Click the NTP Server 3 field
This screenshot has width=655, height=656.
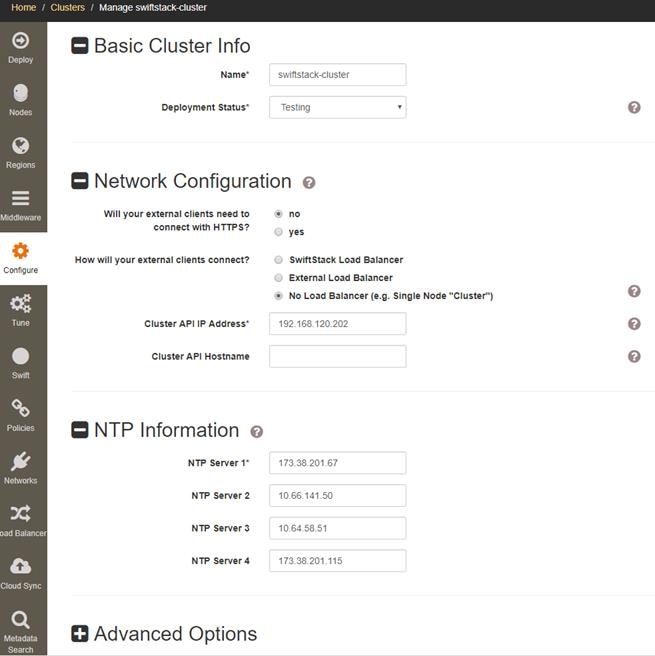(x=338, y=528)
